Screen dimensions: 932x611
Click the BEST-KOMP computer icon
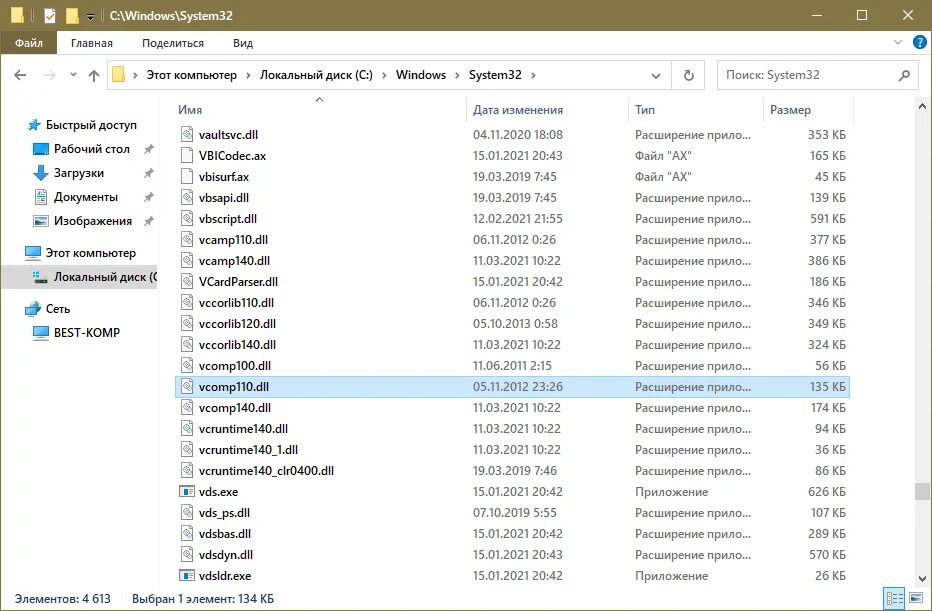point(40,333)
